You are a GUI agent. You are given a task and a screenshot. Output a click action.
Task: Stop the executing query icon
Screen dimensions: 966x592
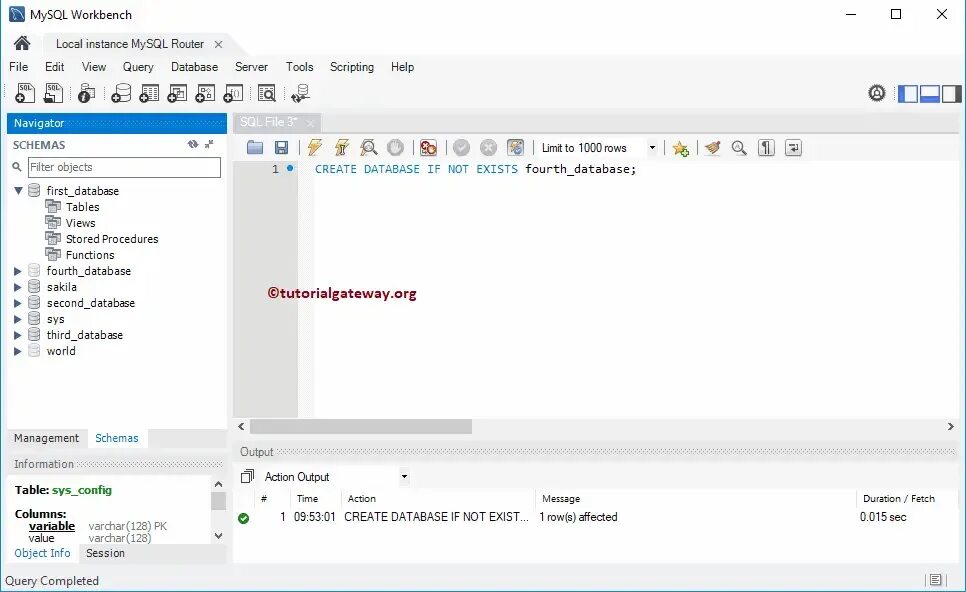pos(396,147)
